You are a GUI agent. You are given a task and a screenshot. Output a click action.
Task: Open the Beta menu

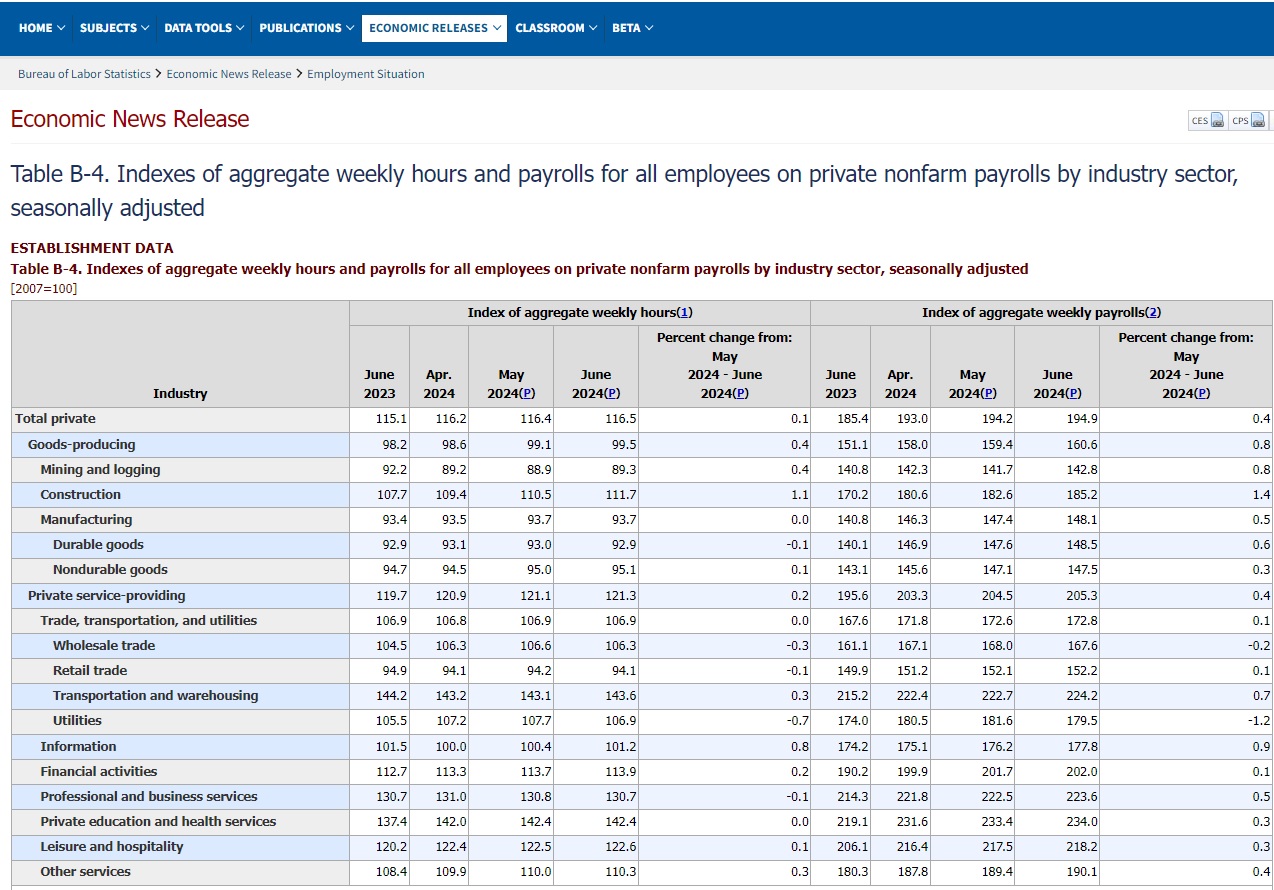[632, 28]
